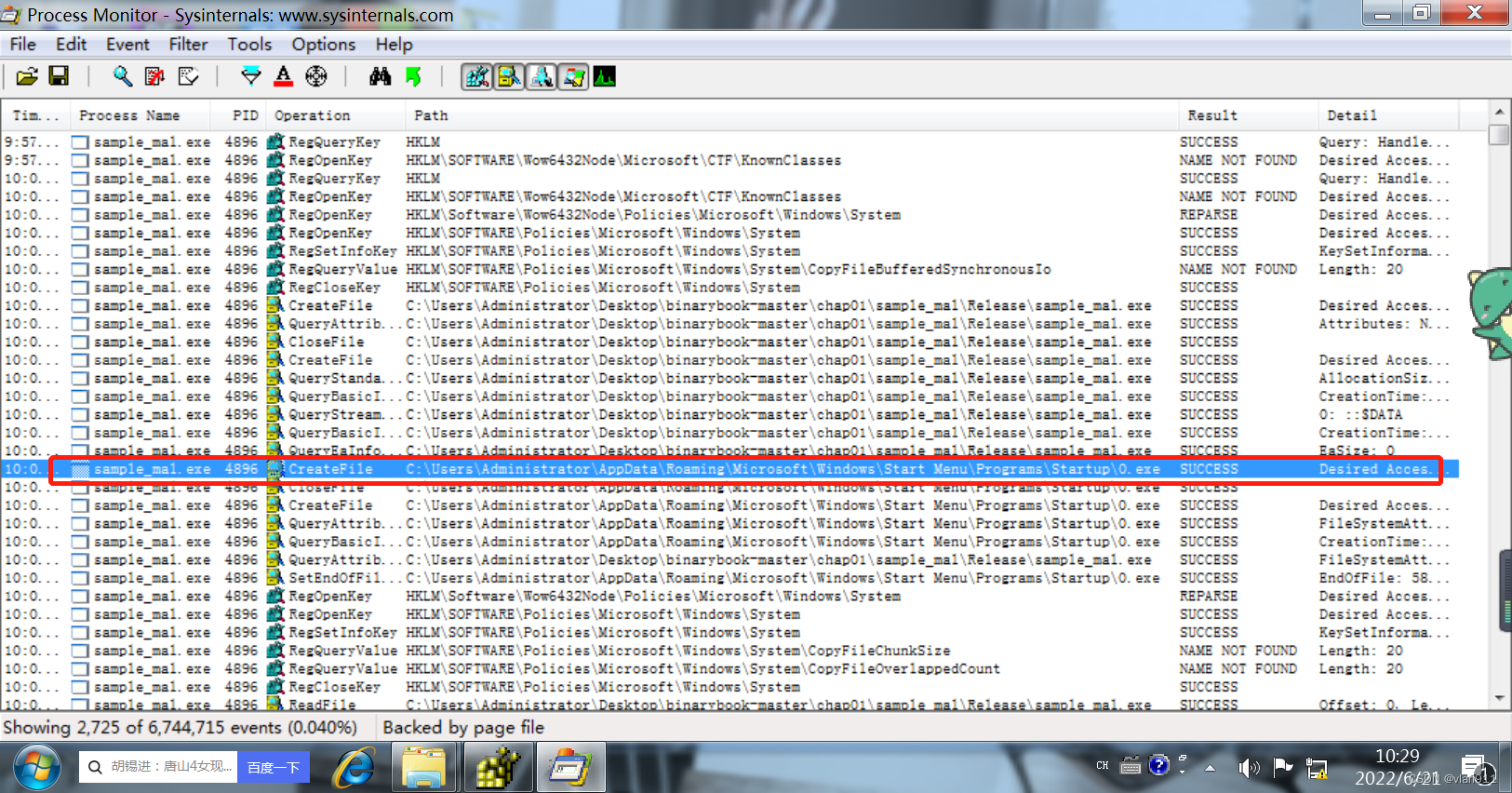This screenshot has height=793, width=1512.
Task: Open Highlight settings via red A icon
Action: pyautogui.click(x=284, y=76)
